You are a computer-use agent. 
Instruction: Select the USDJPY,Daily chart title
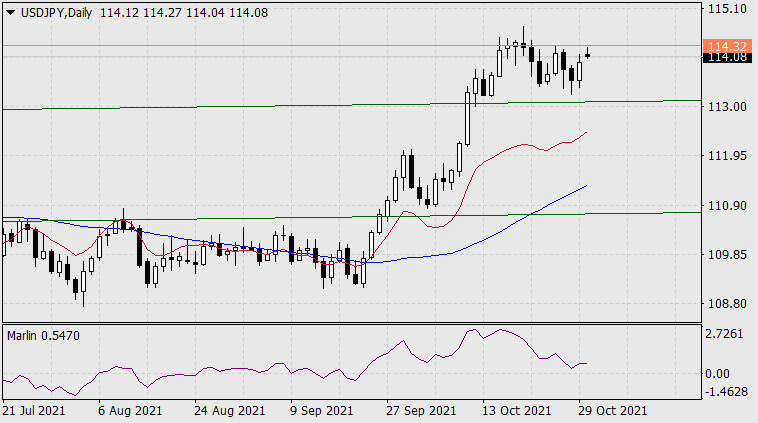point(56,13)
